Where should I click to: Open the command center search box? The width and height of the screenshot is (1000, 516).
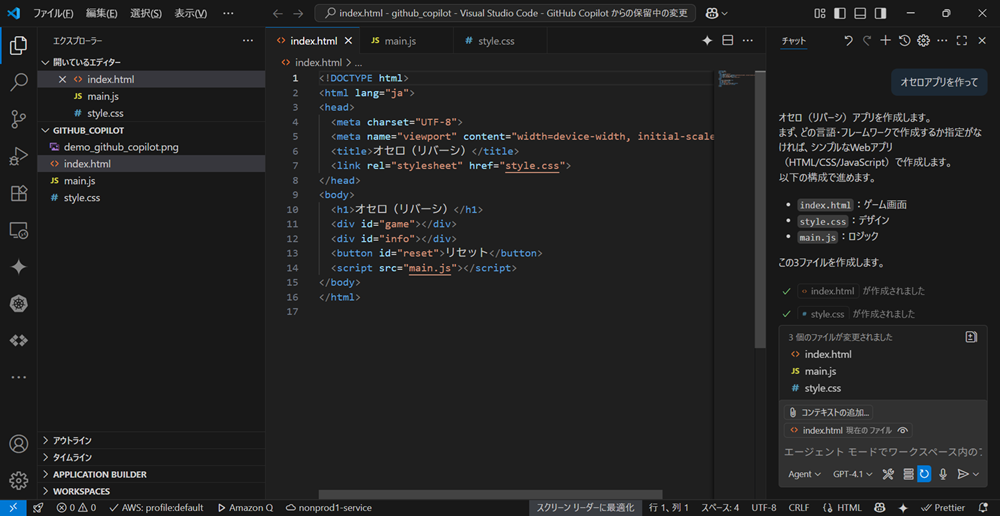click(x=506, y=13)
